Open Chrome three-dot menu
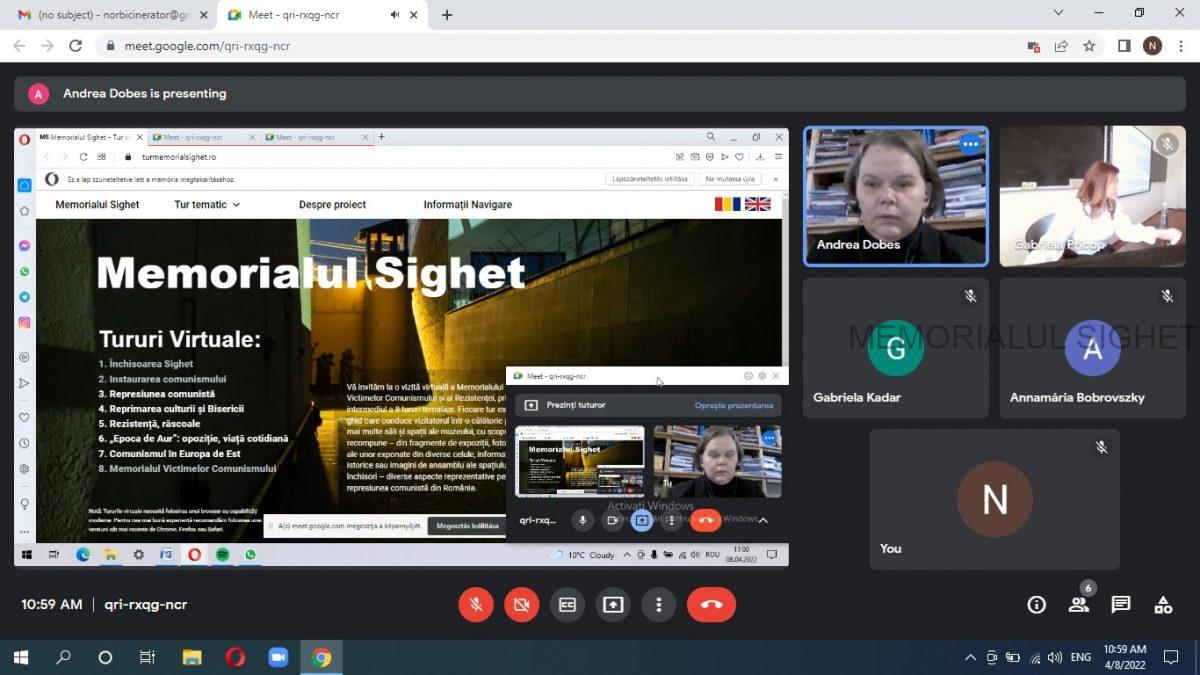 [1180, 46]
